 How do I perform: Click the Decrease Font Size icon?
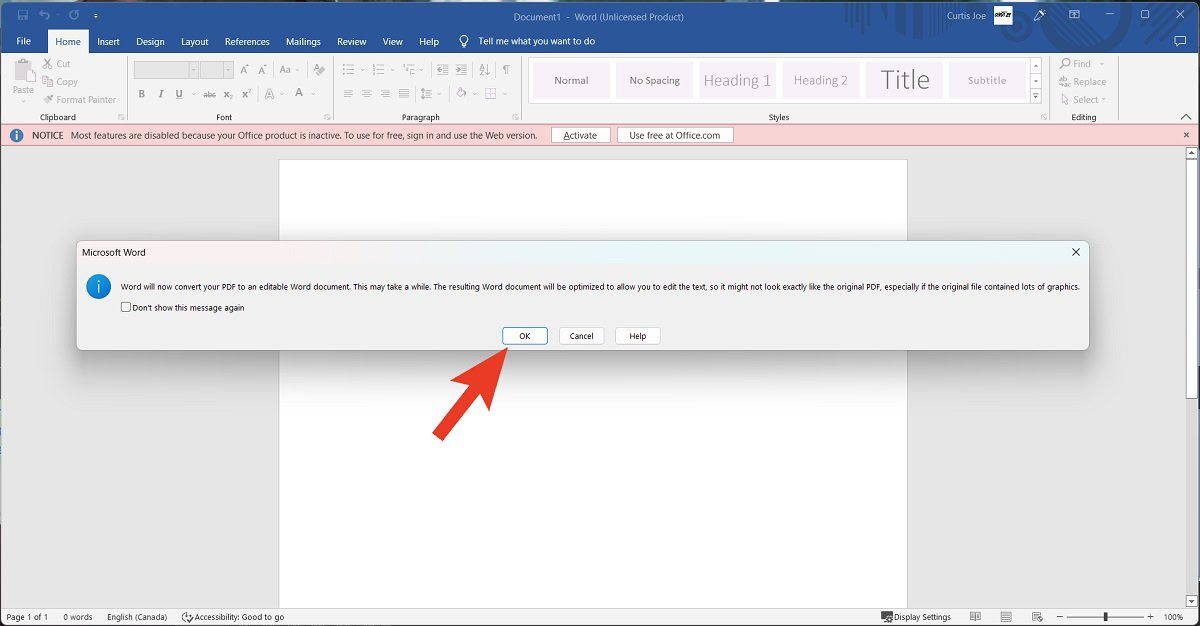point(264,70)
